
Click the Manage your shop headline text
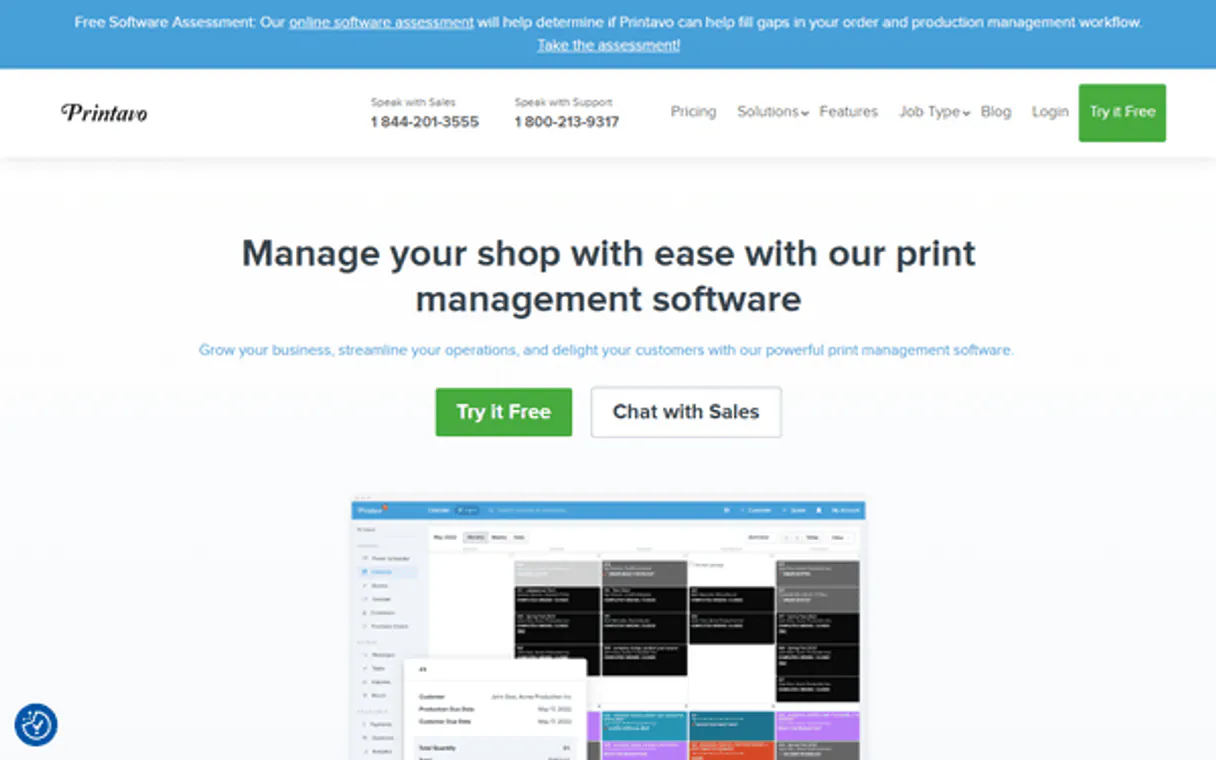click(x=608, y=276)
